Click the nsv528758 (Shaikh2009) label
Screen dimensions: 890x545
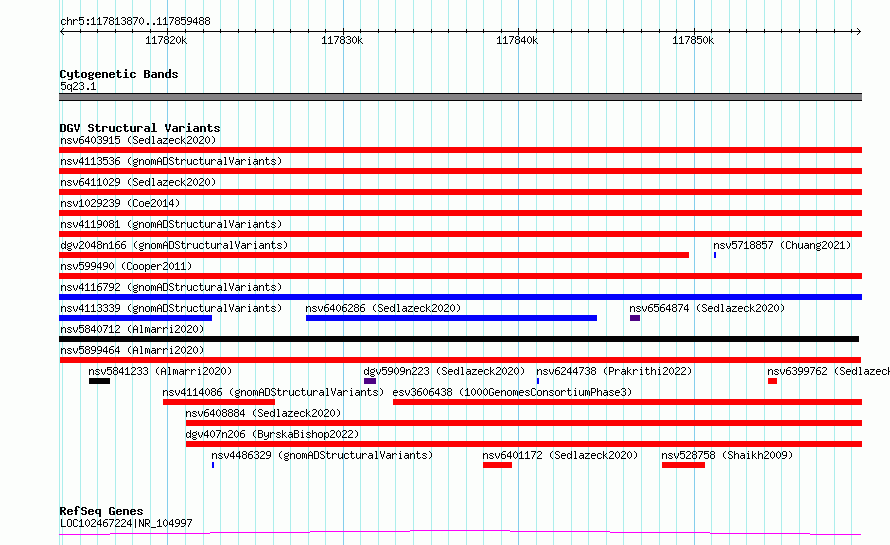tap(727, 455)
